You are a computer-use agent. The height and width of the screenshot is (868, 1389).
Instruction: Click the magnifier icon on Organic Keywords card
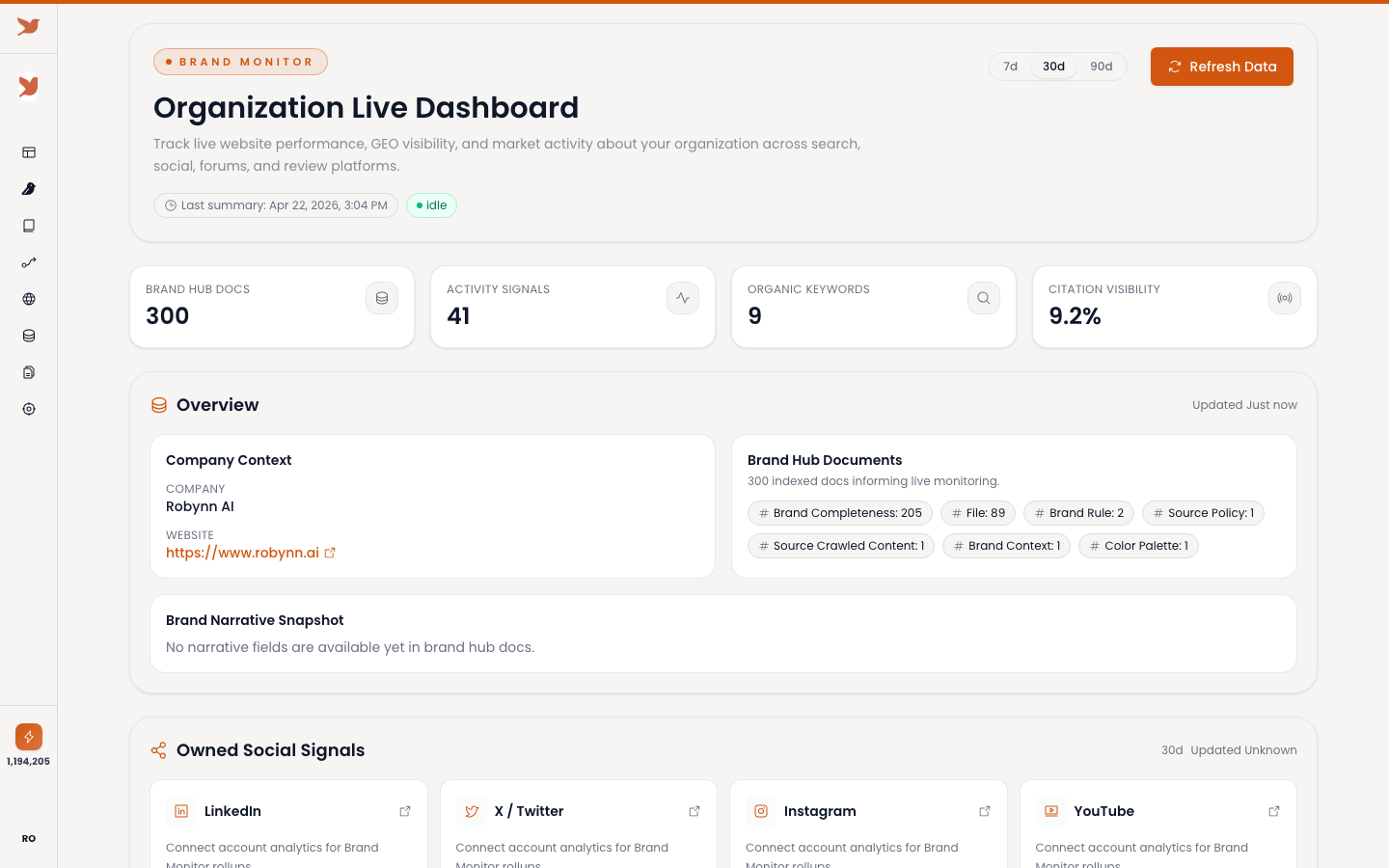[x=984, y=298]
